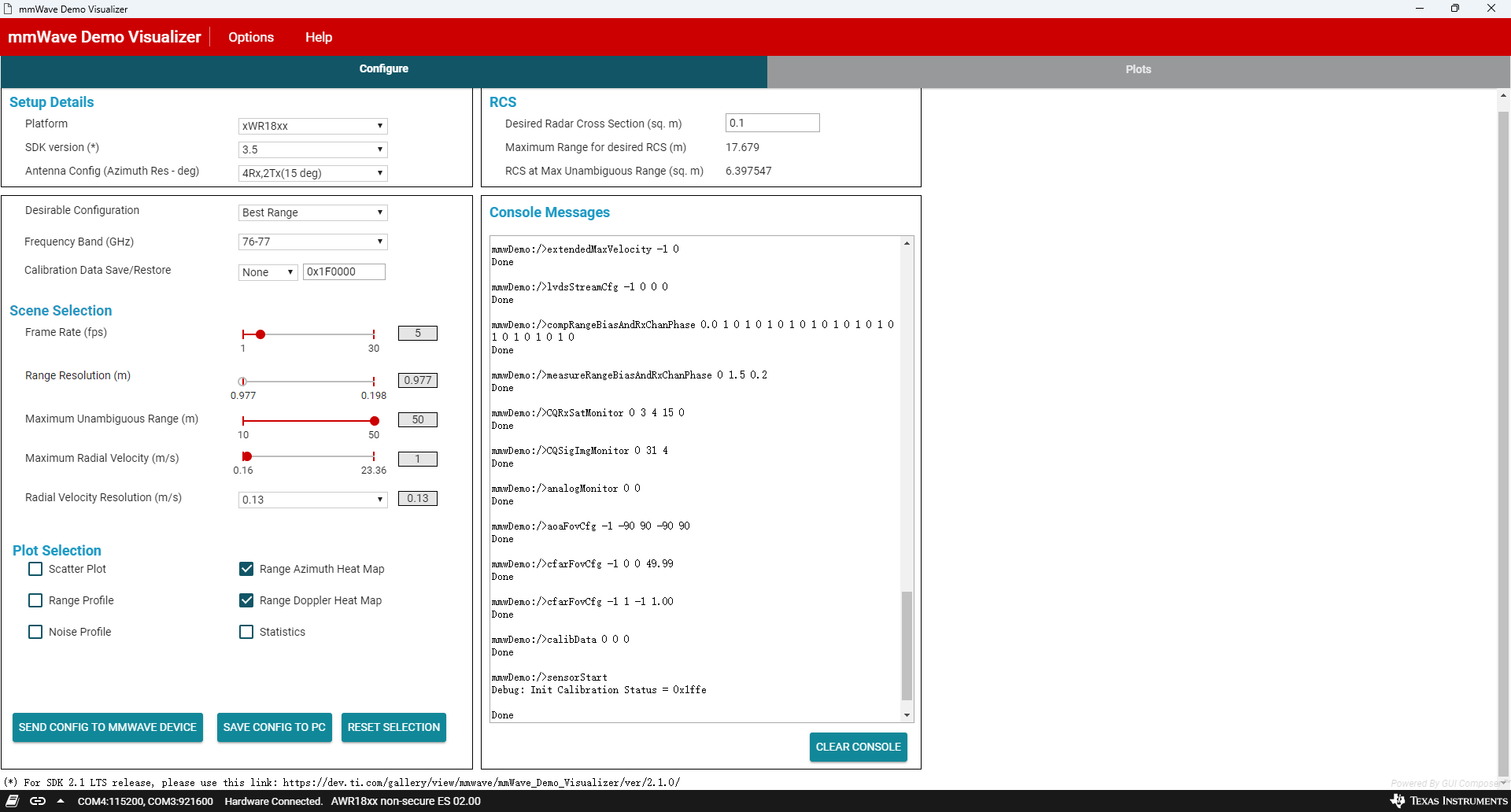Click Send Config to mmWave Device

tap(108, 728)
